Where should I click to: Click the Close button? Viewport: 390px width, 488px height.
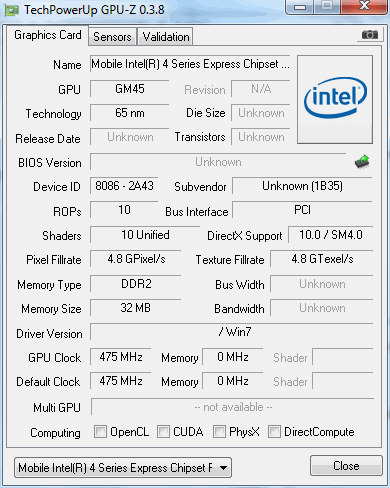click(346, 465)
